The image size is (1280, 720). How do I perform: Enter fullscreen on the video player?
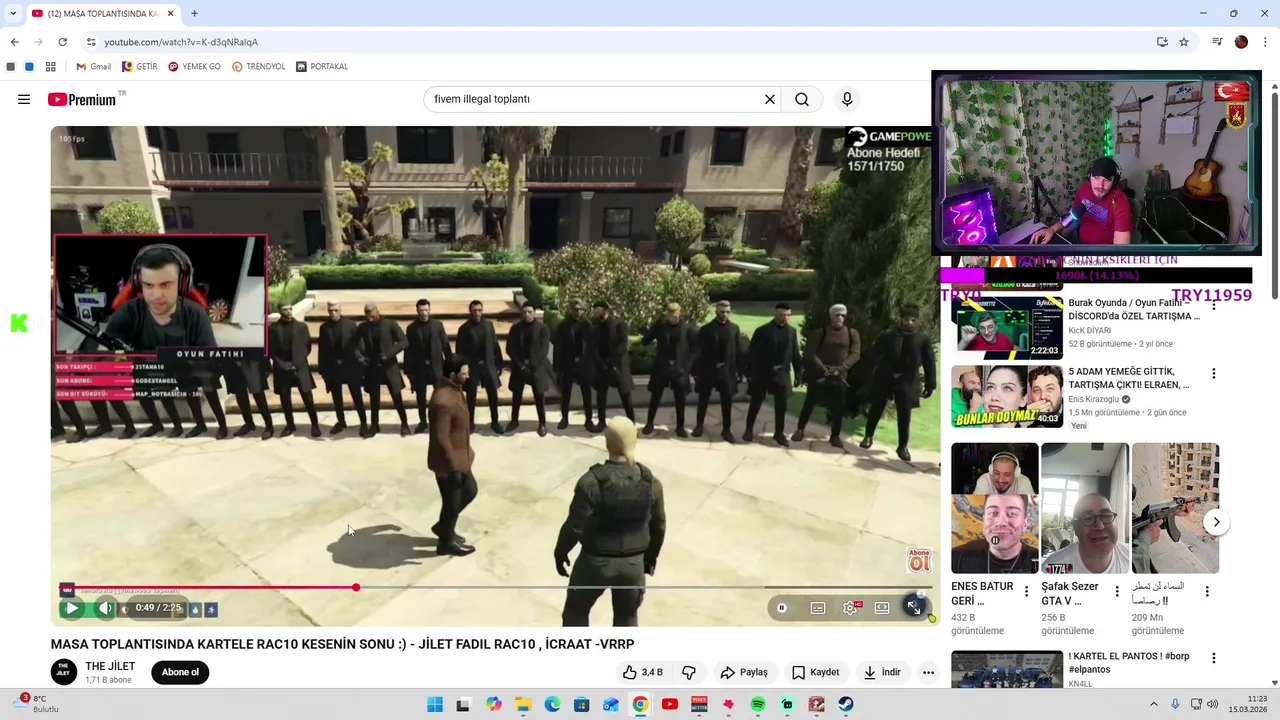click(x=914, y=608)
